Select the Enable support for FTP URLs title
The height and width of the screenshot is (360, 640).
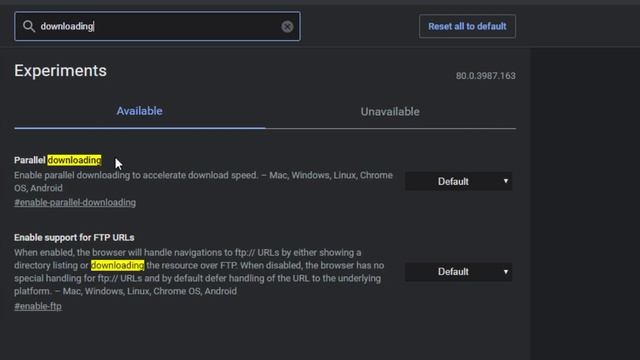pyautogui.click(x=74, y=238)
